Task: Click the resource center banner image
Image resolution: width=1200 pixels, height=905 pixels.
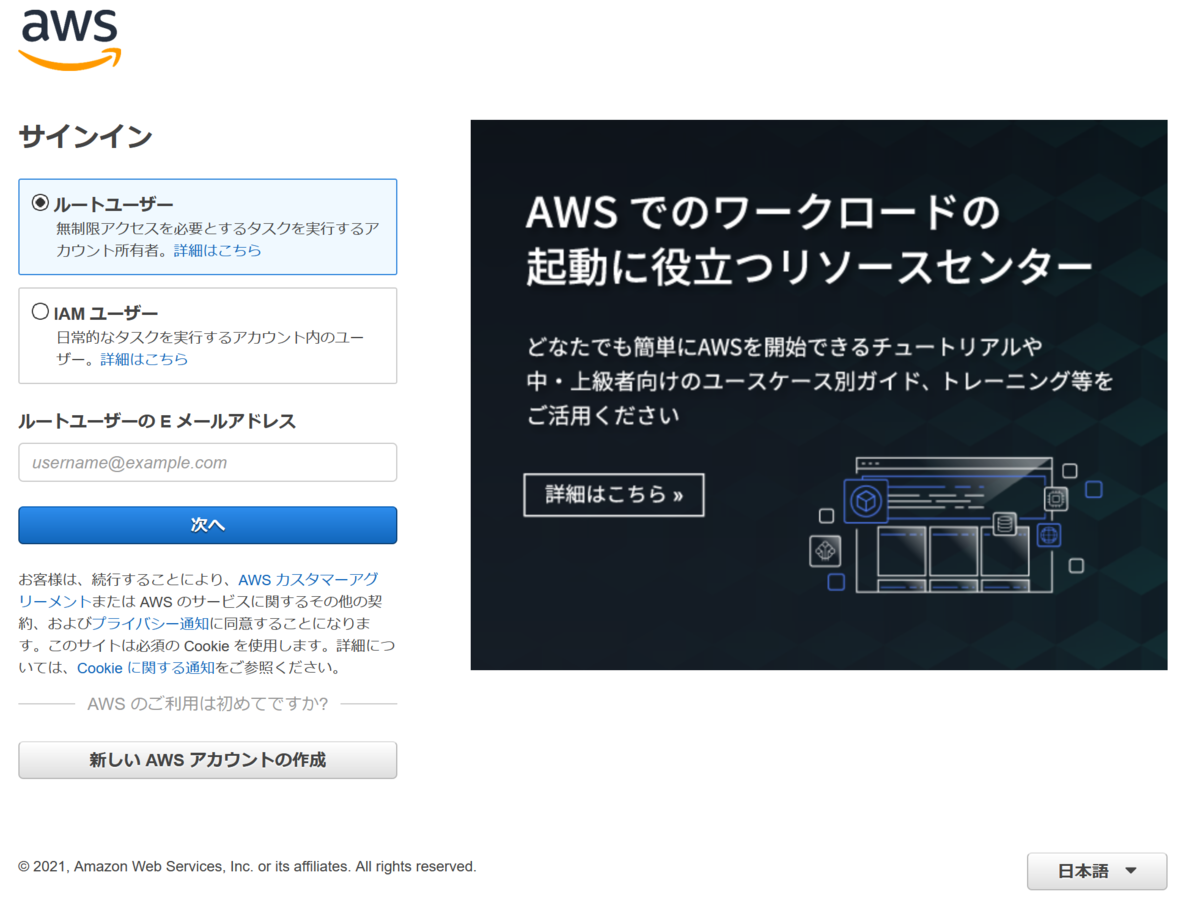Action: click(818, 393)
